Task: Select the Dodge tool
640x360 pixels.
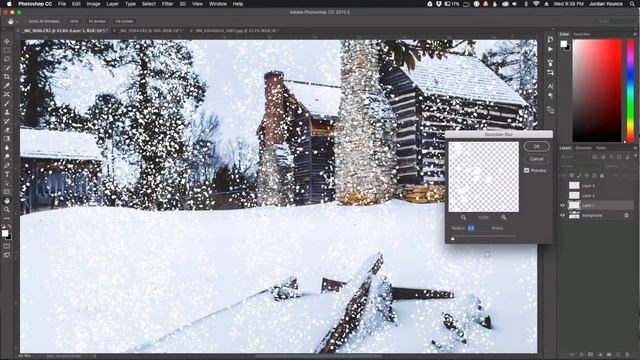Action: [x=7, y=156]
